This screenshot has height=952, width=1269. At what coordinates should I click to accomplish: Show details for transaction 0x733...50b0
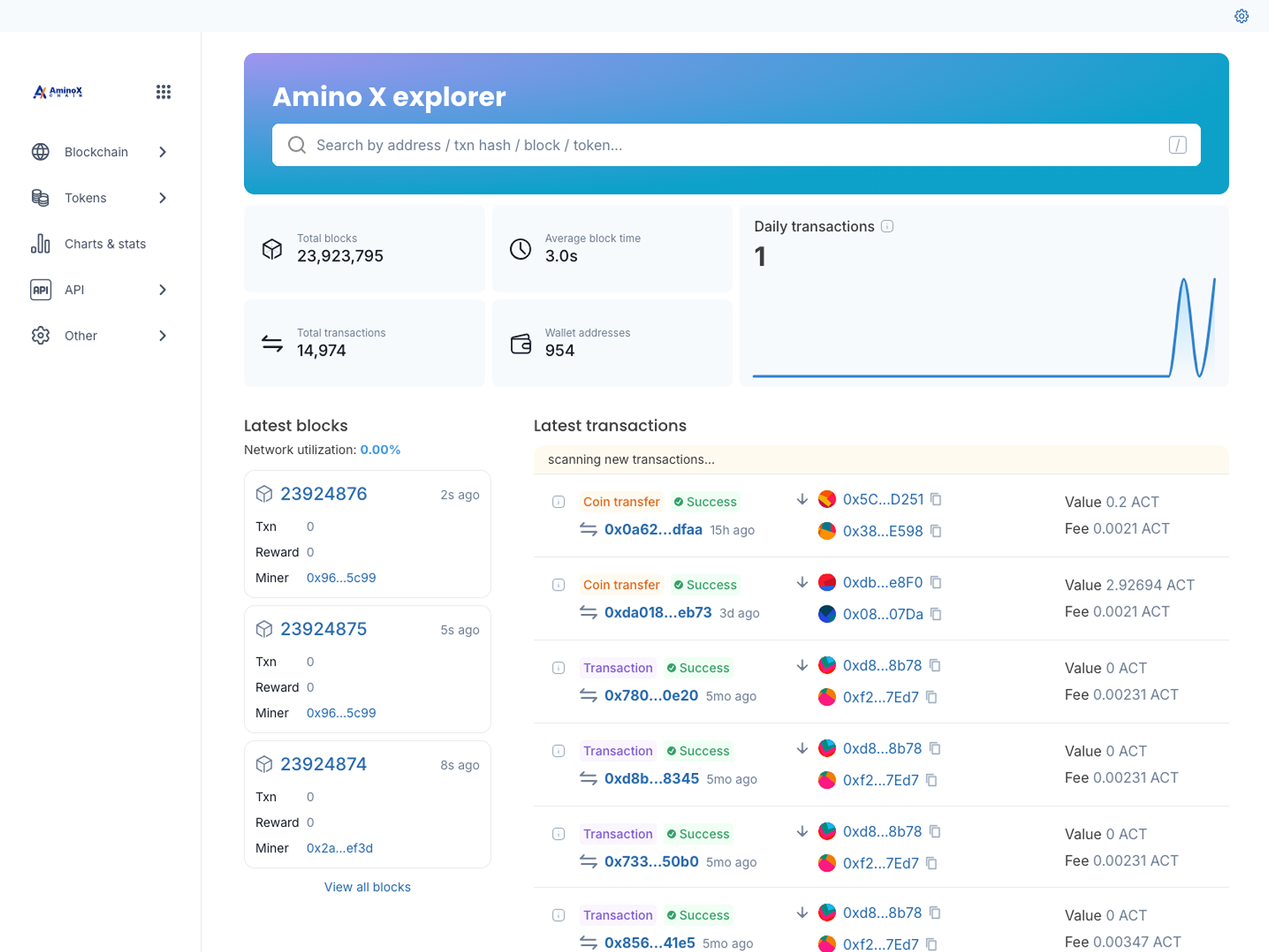pos(559,834)
